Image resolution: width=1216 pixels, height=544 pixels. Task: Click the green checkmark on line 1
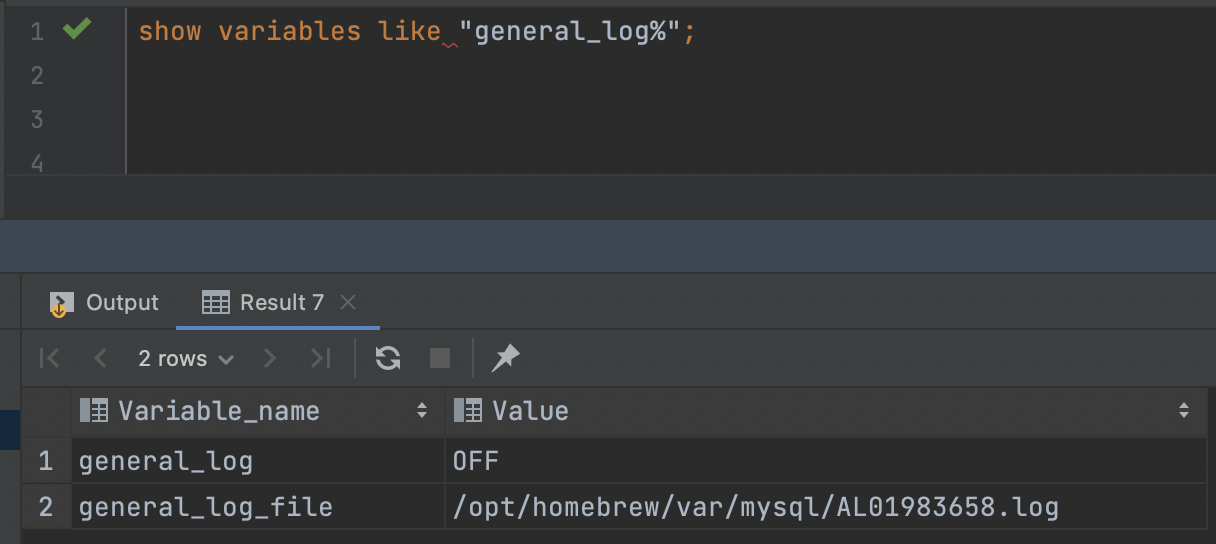[77, 30]
